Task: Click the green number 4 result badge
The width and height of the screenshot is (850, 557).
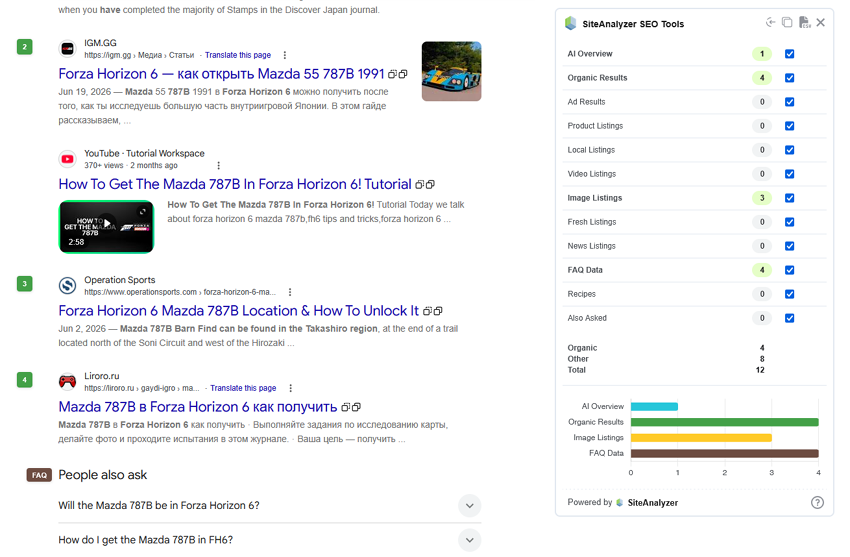Action: (x=24, y=380)
